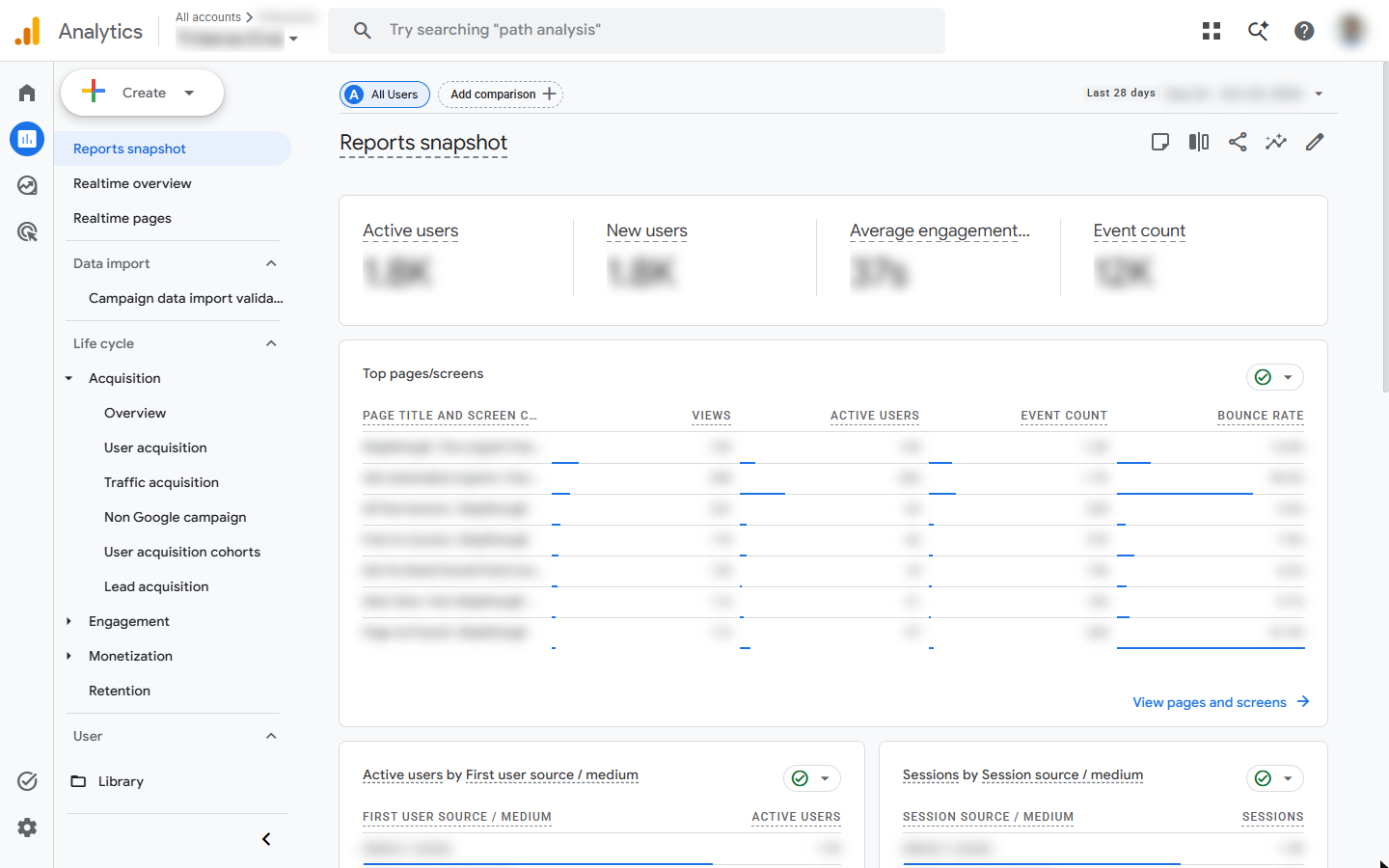Screen dimensions: 1389x868
Task: Select the Reports icon in left rail
Action: [27, 139]
